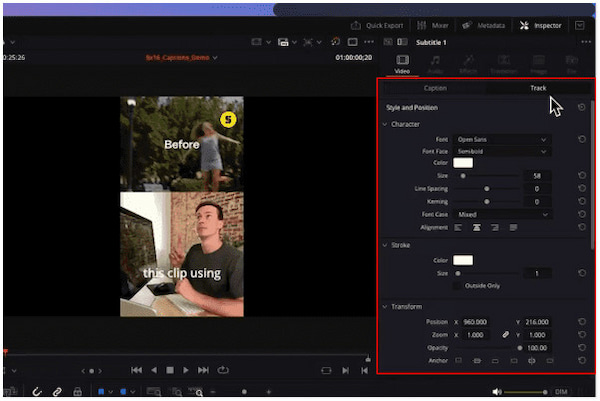Switch to the Track tab
Viewport: 600px width, 401px height.
538,88
